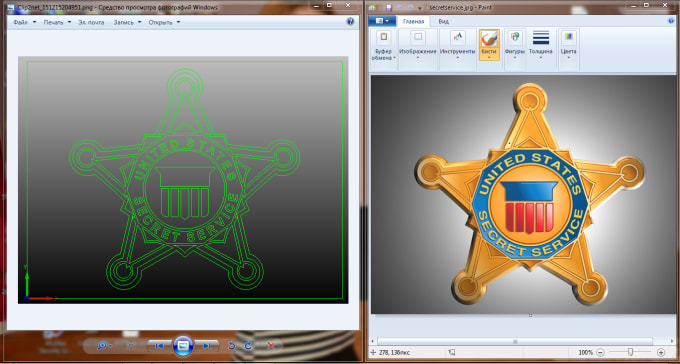Click the Paint app icon in title bar

(x=373, y=7)
